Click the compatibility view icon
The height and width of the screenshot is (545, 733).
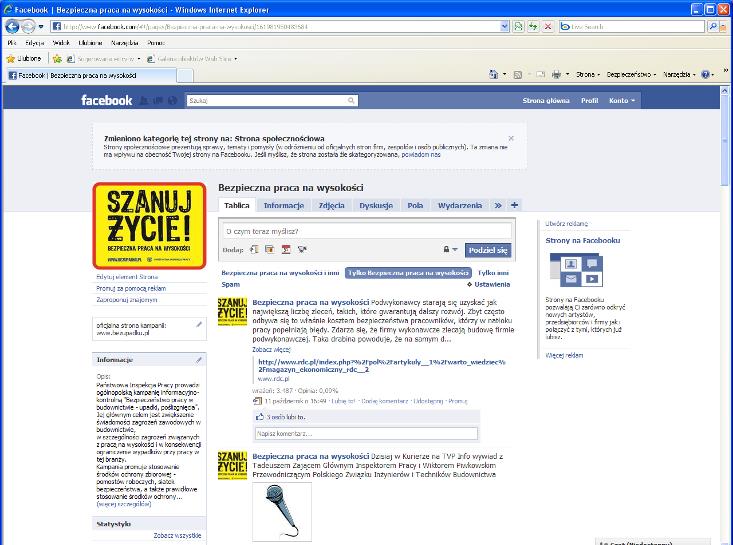click(518, 27)
